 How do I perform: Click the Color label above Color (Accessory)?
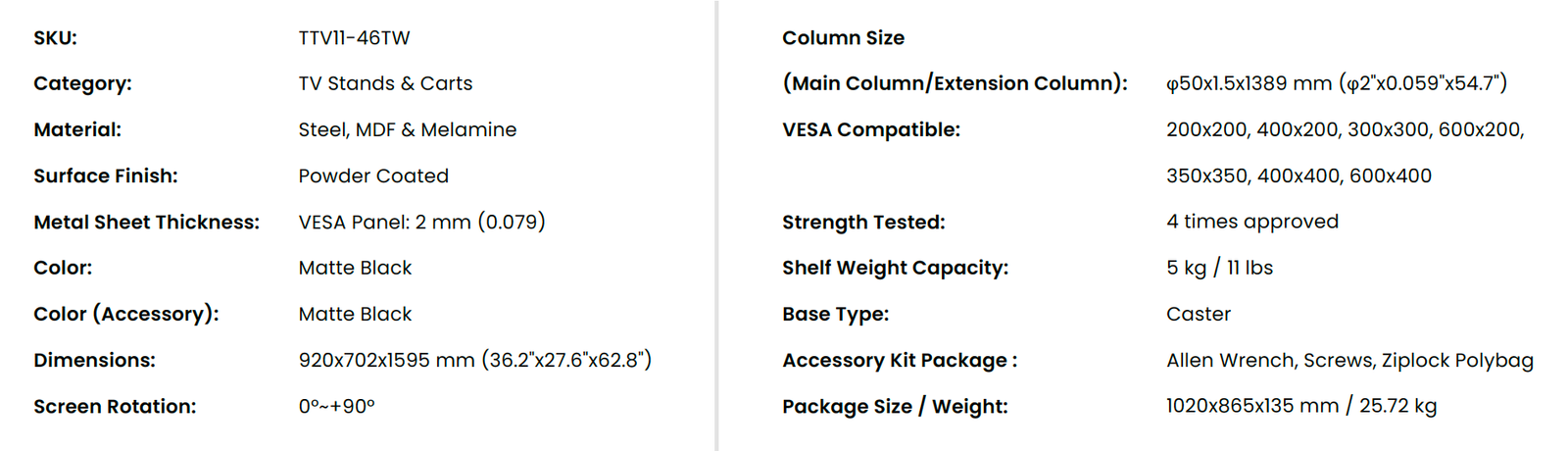63,268
